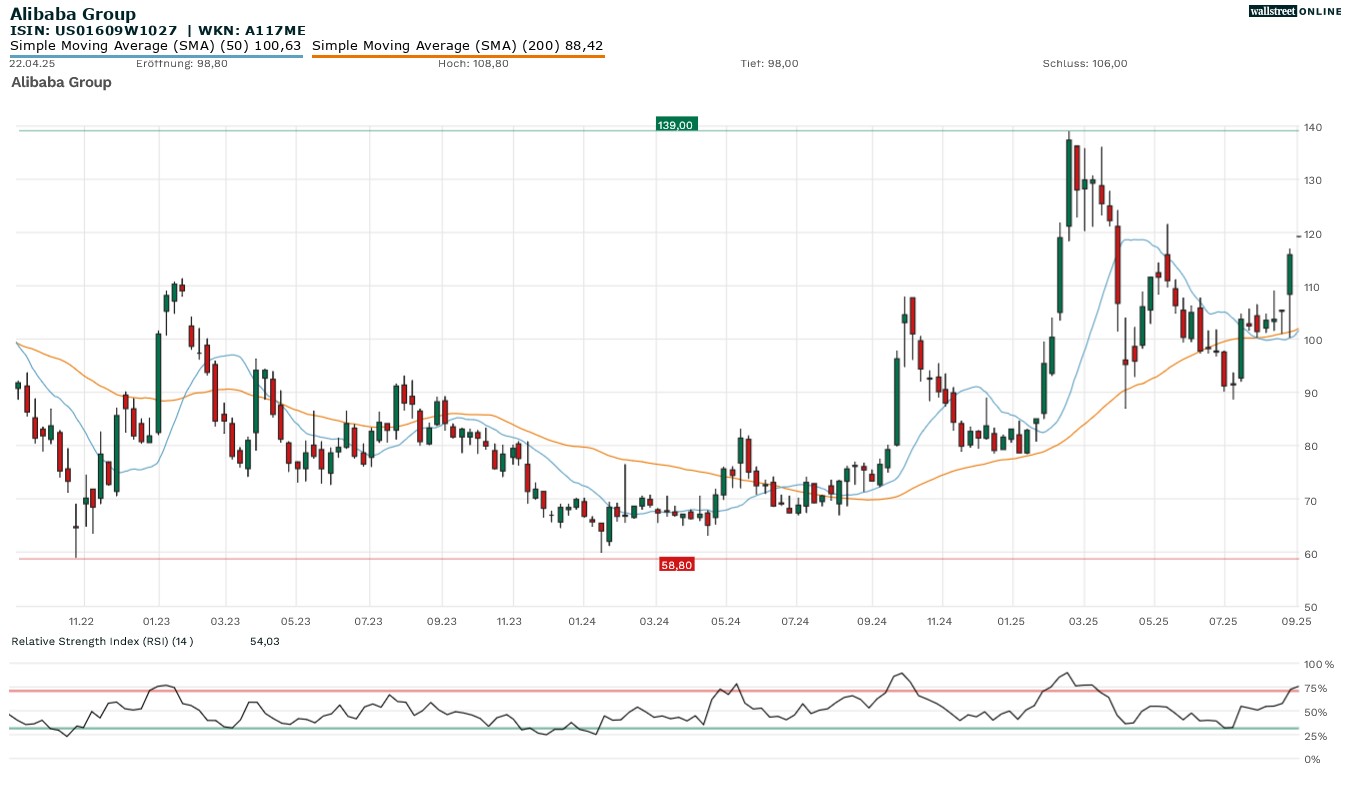Click the SMA (50) 100,63 legend label
The image size is (1349, 786).
point(156,46)
